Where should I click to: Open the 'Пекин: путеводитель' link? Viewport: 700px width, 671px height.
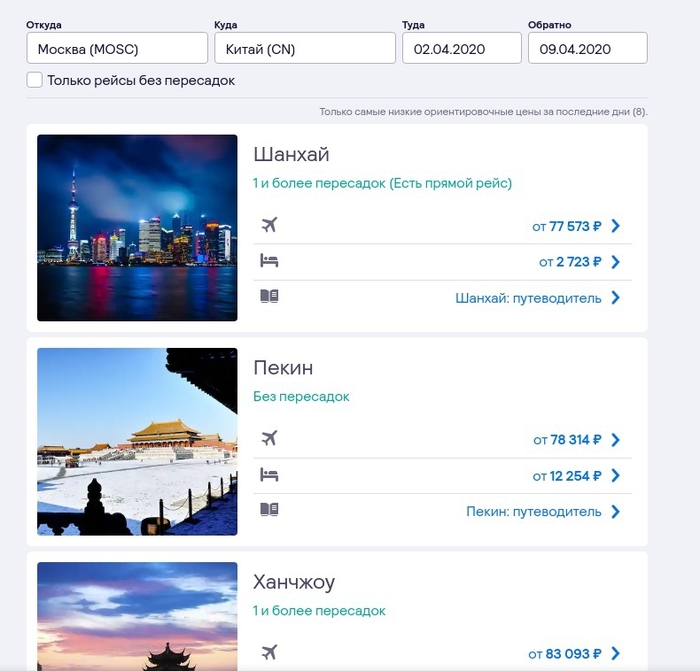(x=533, y=512)
